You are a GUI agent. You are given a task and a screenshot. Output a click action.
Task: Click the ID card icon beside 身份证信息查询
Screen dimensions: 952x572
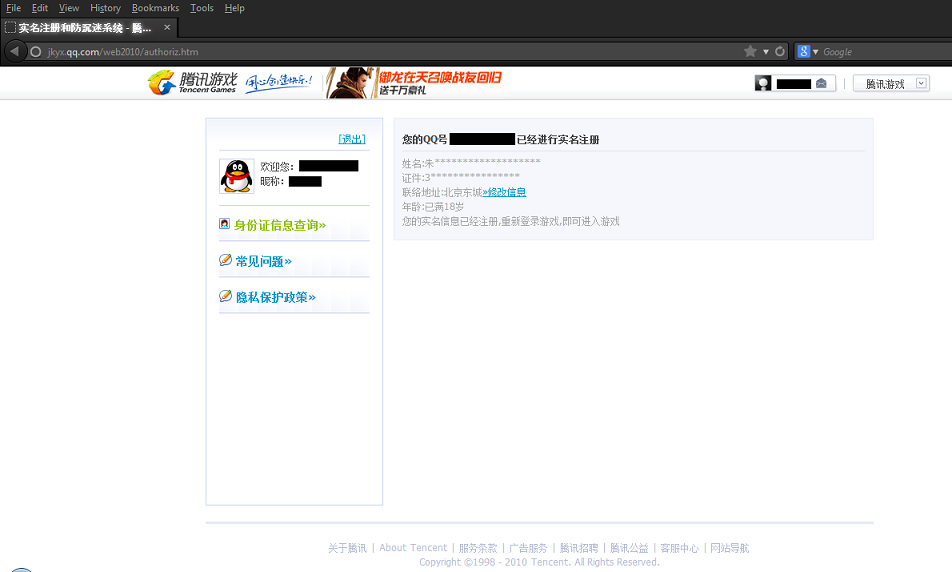[x=225, y=224]
